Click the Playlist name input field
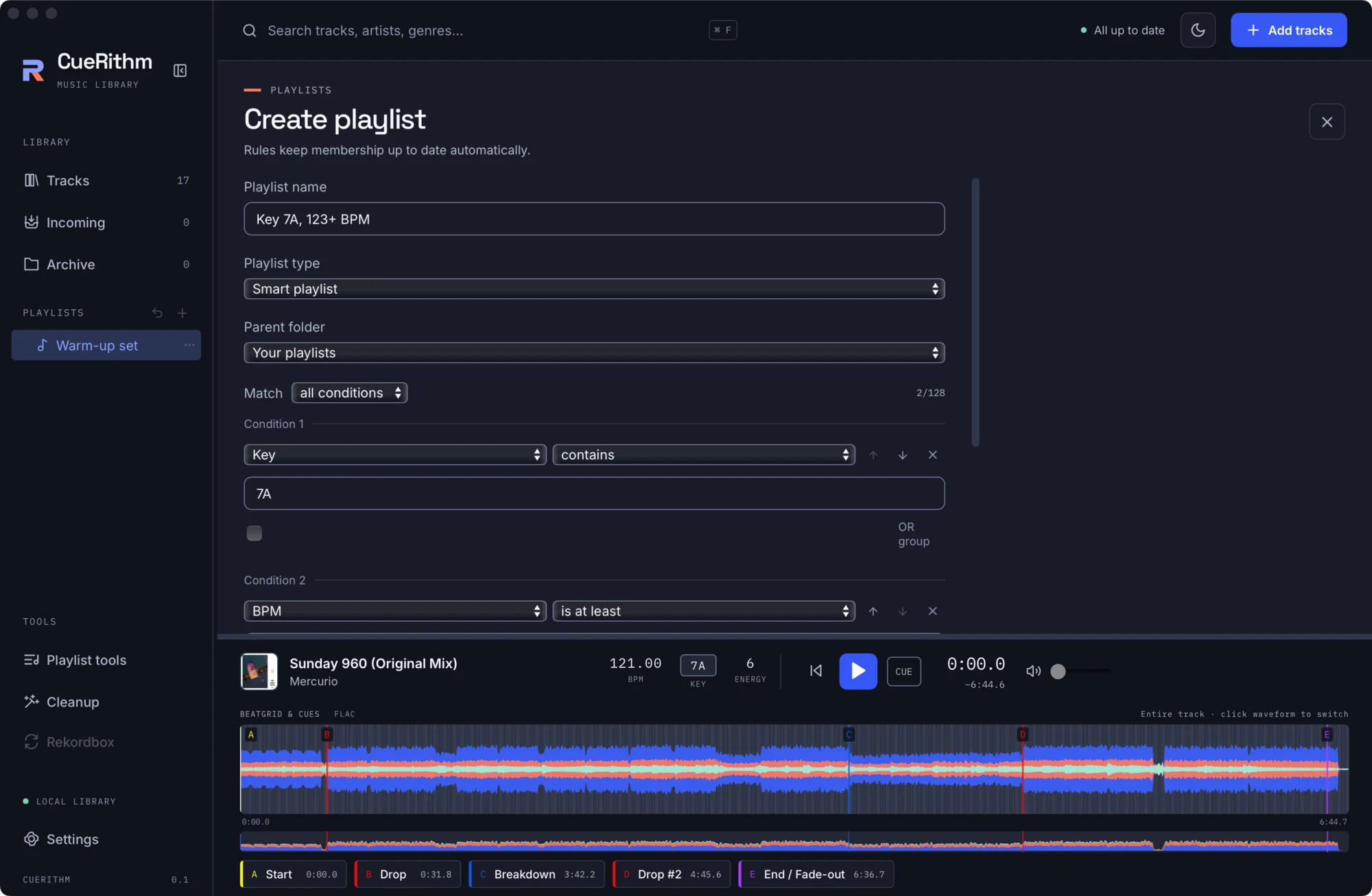Image resolution: width=1372 pixels, height=896 pixels. pos(594,219)
